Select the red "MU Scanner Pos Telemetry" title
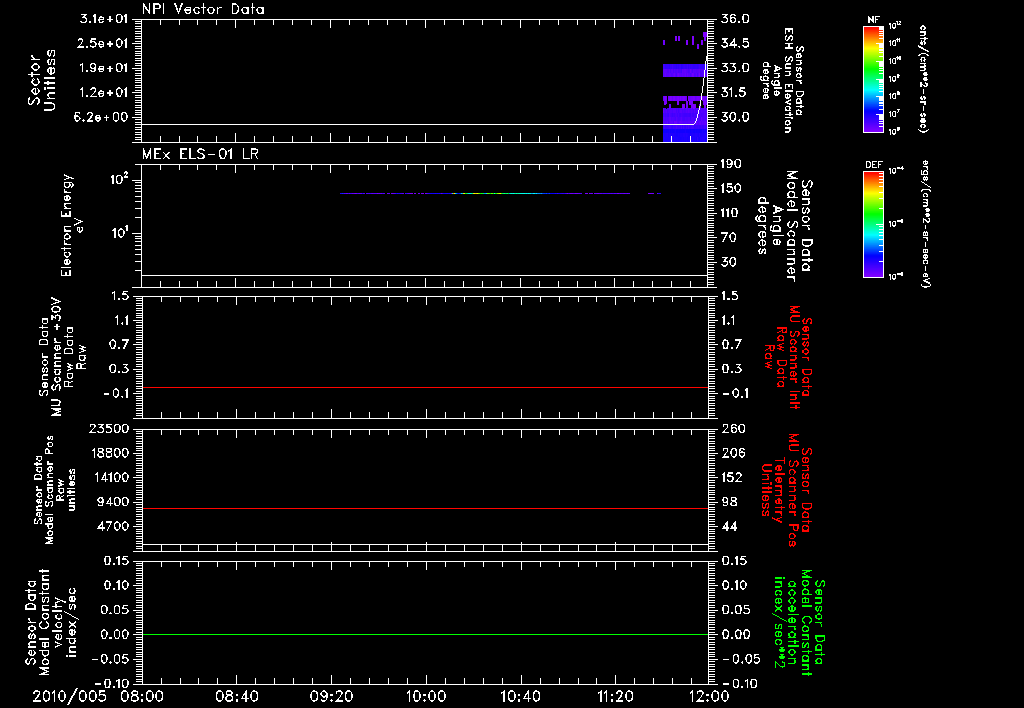The width and height of the screenshot is (1024, 708). point(787,490)
